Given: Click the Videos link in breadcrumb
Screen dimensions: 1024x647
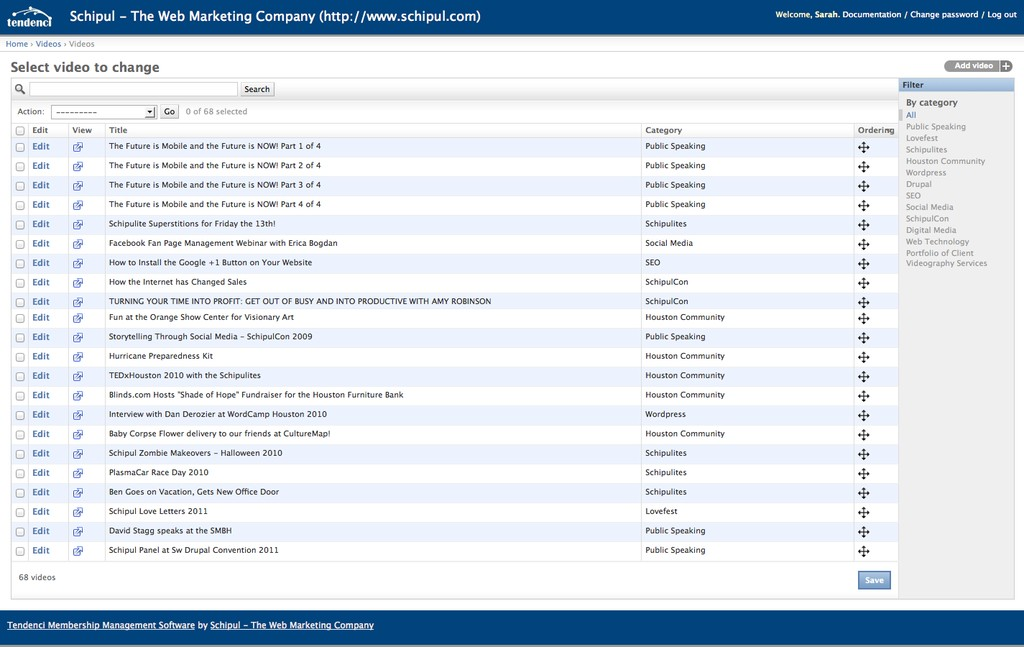Looking at the screenshot, I should [48, 44].
